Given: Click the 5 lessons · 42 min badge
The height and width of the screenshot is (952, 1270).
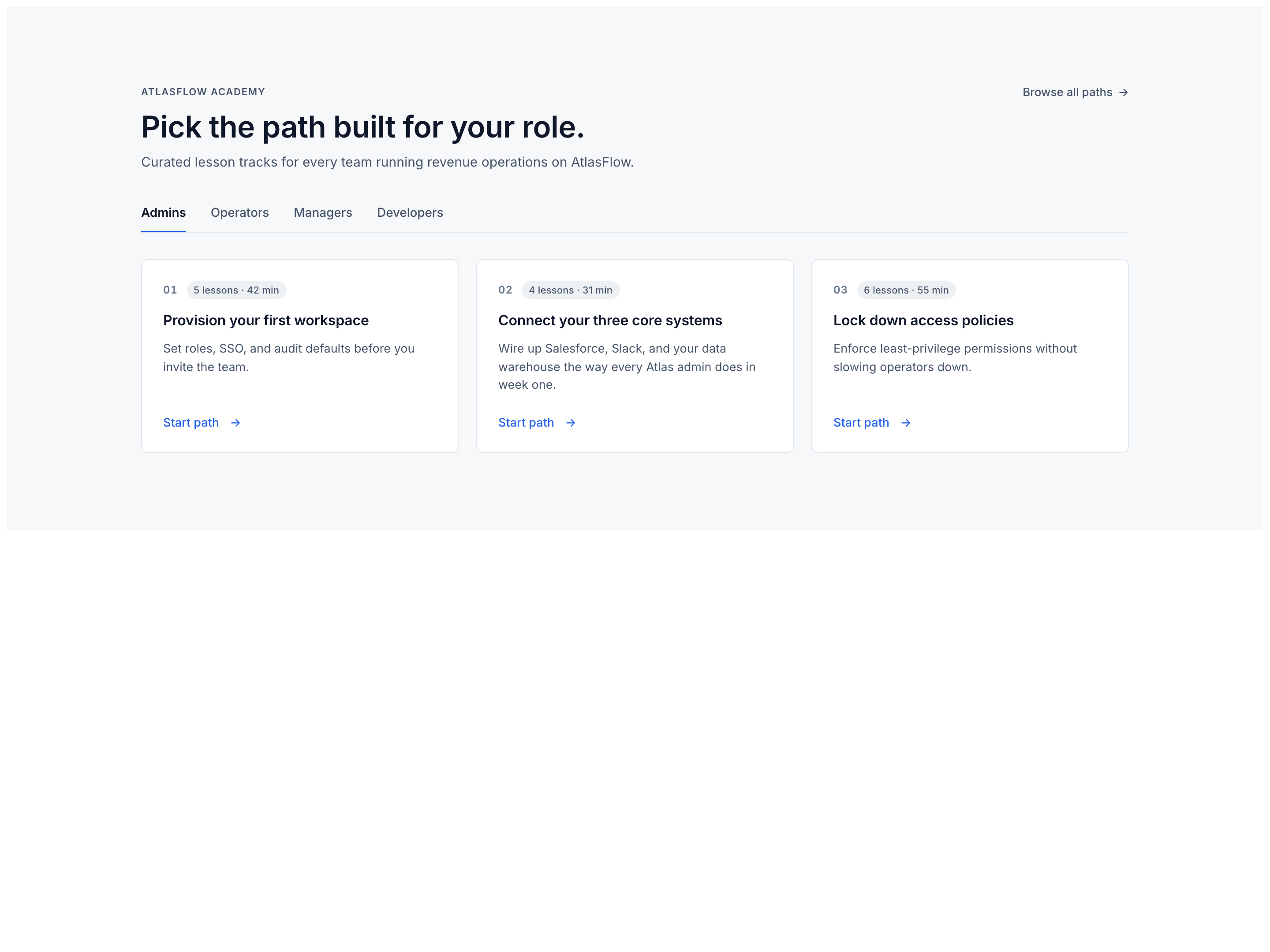Looking at the screenshot, I should click(x=236, y=290).
